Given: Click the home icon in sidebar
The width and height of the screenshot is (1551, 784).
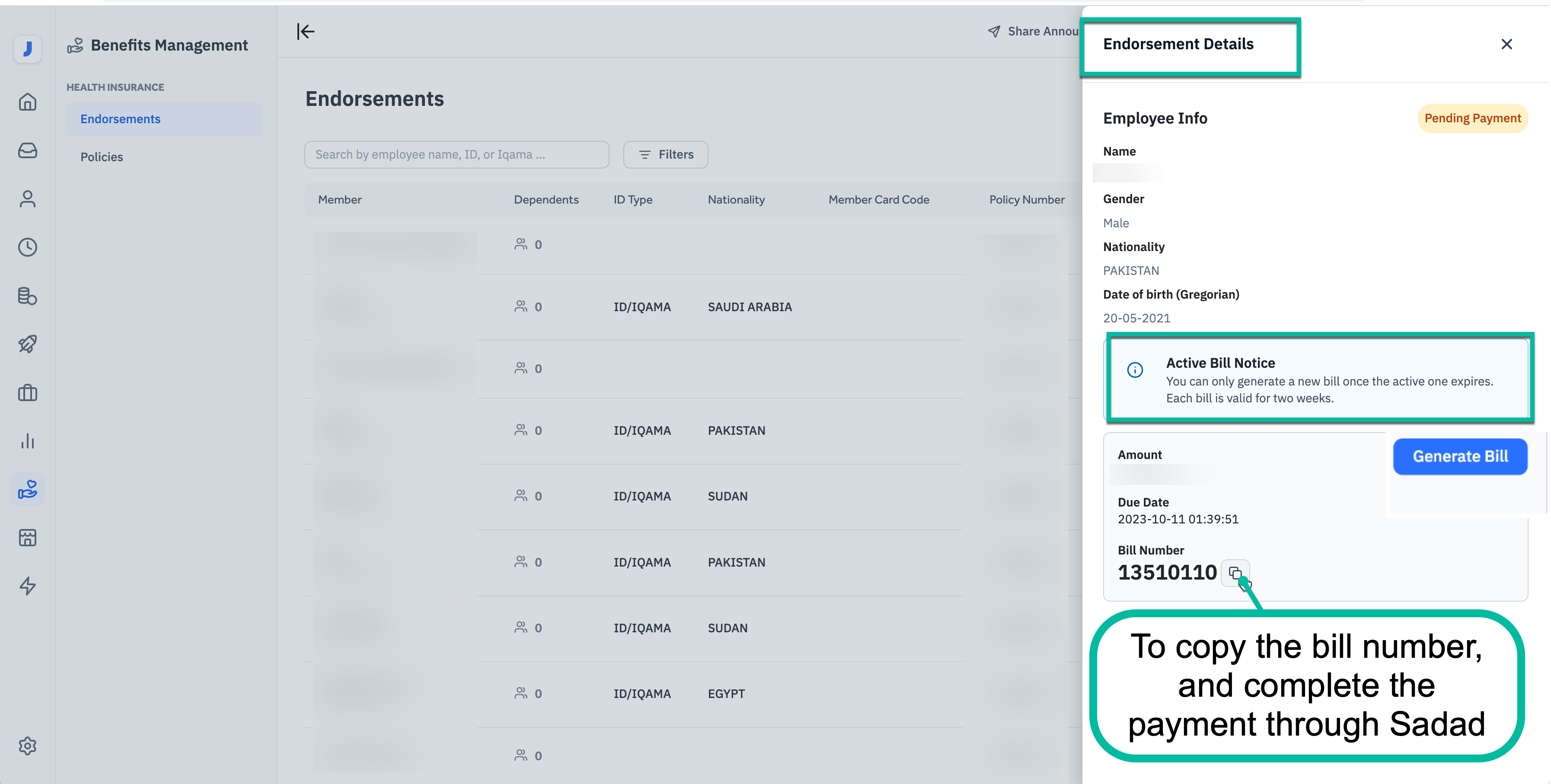Looking at the screenshot, I should (x=27, y=102).
